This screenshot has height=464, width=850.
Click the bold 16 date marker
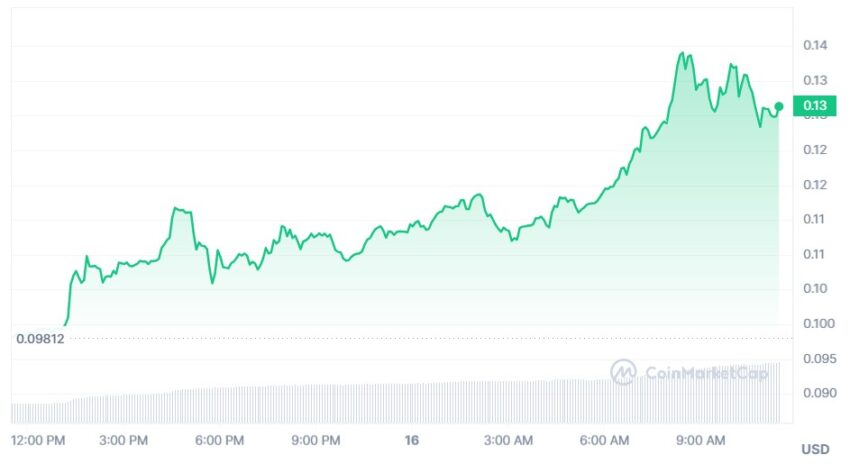tap(411, 440)
